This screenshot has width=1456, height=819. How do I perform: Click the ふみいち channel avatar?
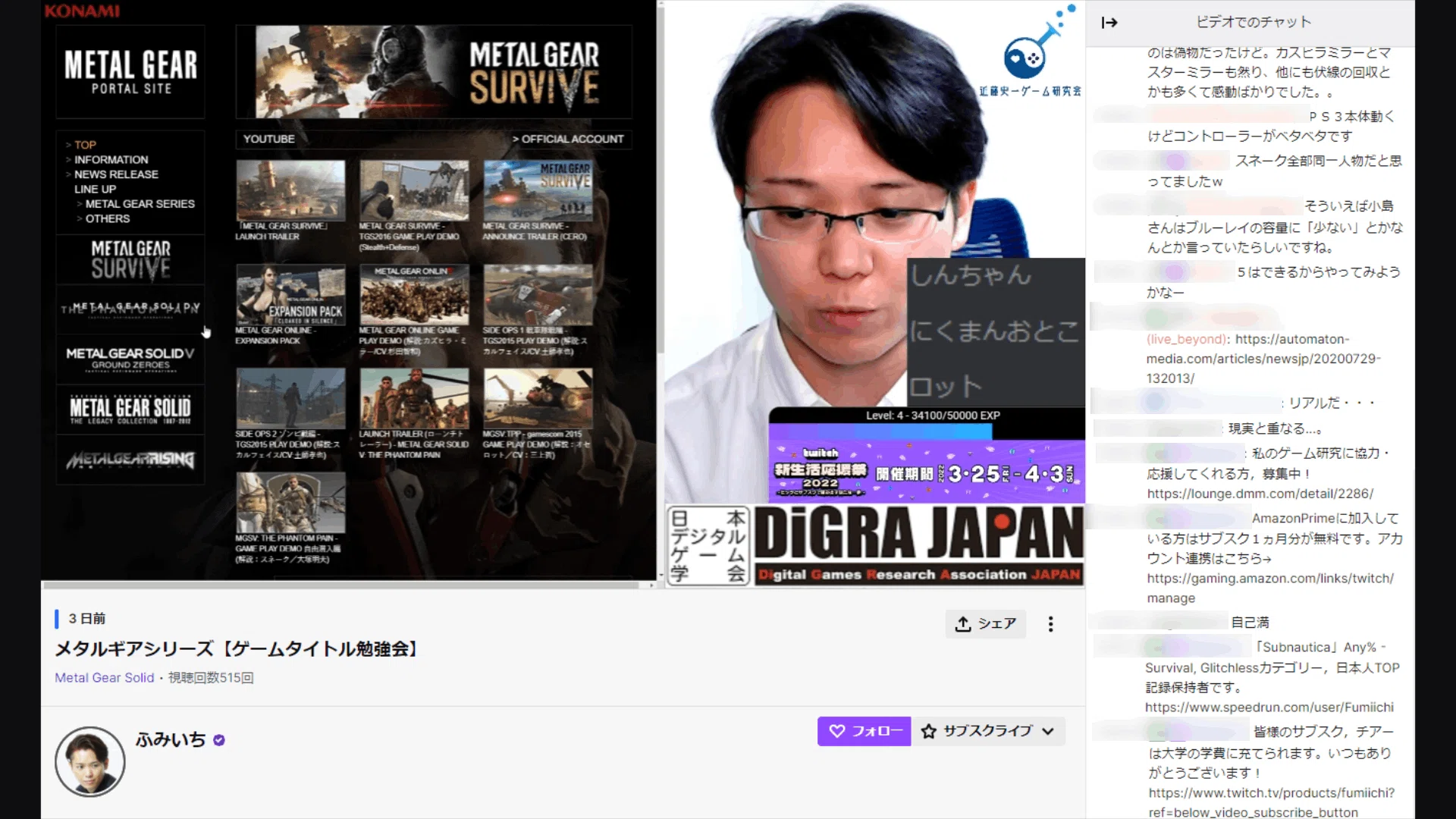click(90, 761)
